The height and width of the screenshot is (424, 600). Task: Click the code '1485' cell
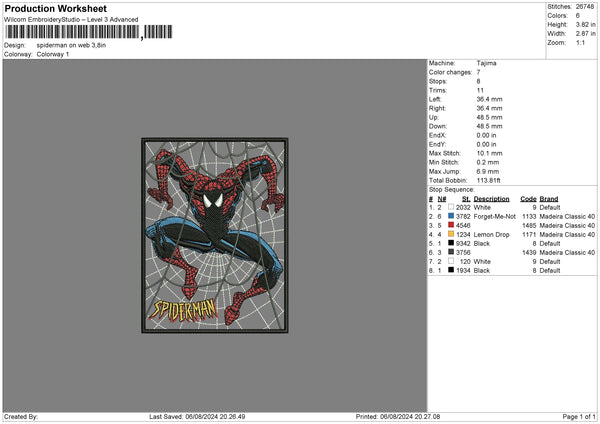click(529, 225)
